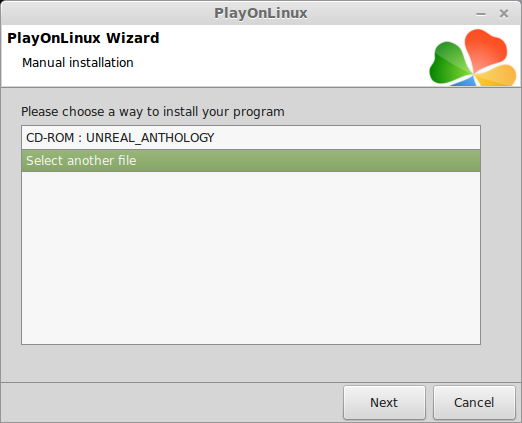Click the "Manual installation" subtitle
The height and width of the screenshot is (423, 522).
(x=78, y=63)
